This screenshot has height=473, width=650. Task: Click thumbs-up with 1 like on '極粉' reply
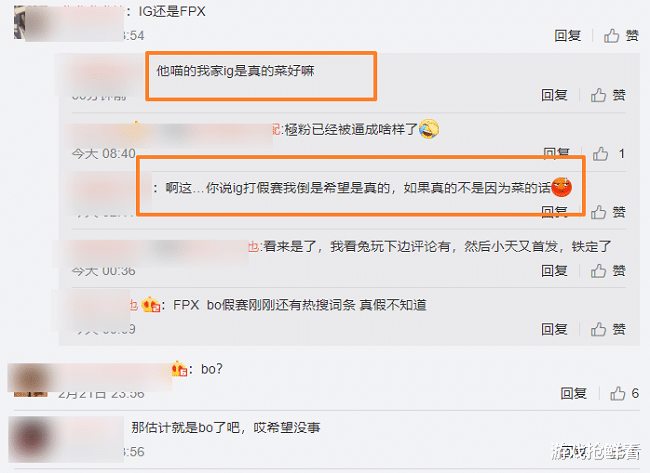(609, 154)
